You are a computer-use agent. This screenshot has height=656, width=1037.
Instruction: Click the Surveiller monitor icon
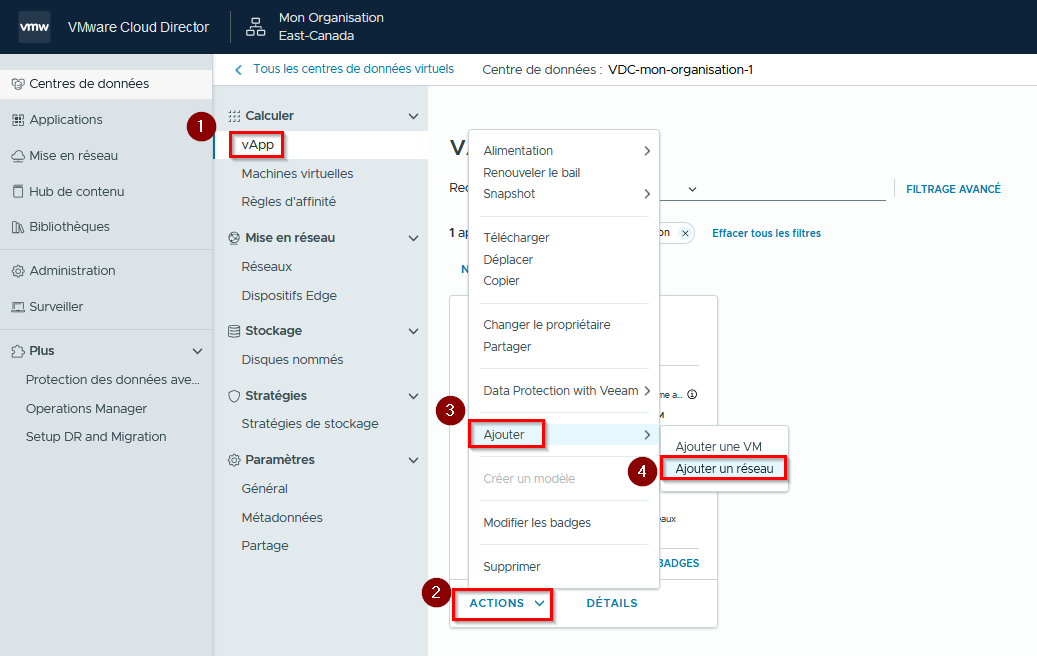point(18,307)
